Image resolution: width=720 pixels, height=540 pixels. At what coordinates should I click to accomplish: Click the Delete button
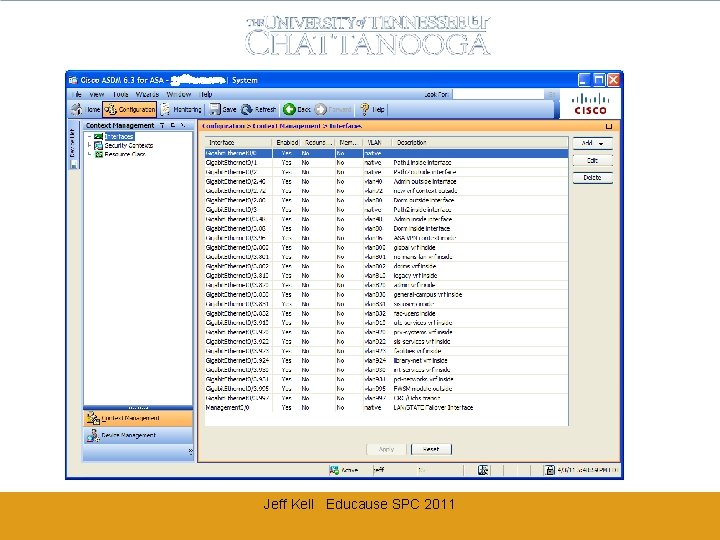pos(592,178)
